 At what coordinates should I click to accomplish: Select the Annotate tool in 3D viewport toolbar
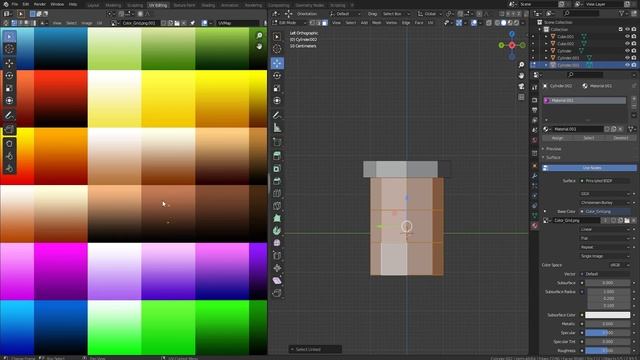click(x=277, y=116)
